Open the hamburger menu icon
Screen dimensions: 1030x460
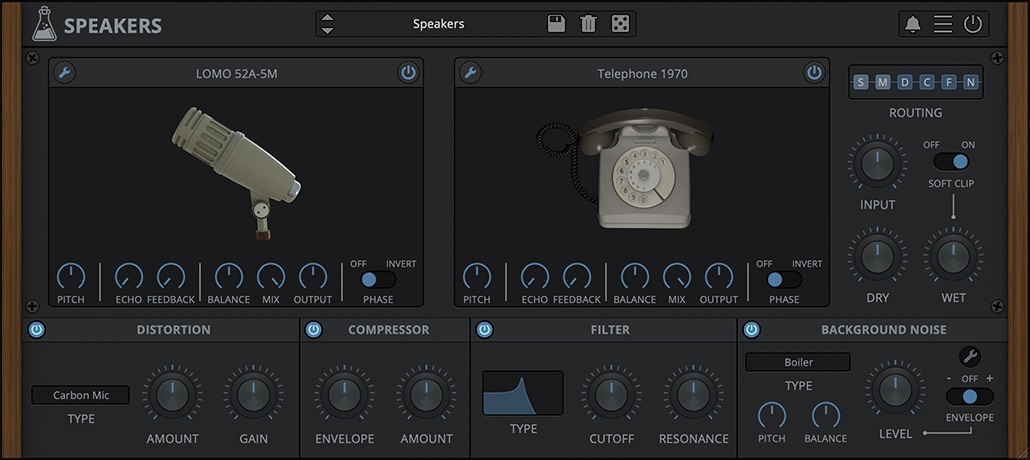click(943, 25)
